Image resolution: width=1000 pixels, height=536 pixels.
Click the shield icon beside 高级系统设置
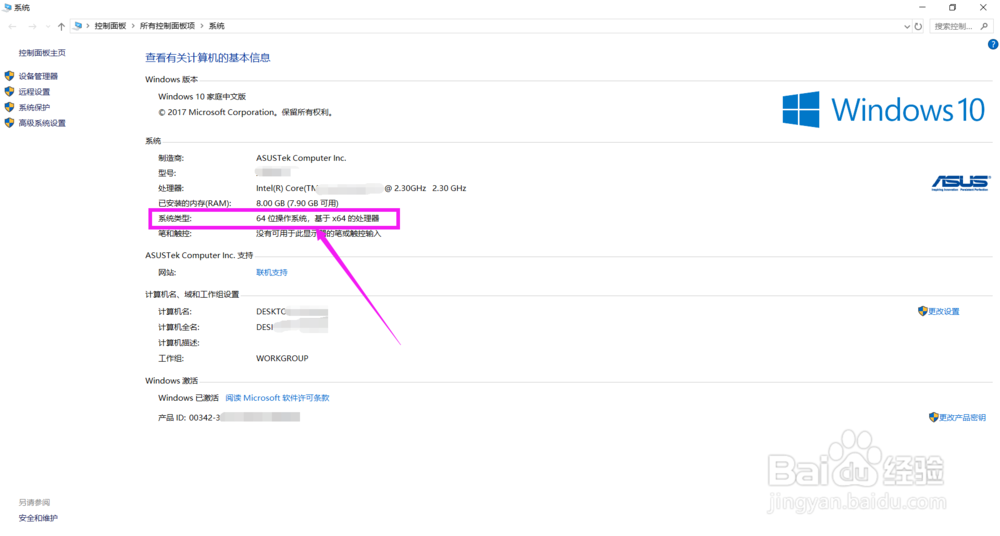tap(10, 123)
